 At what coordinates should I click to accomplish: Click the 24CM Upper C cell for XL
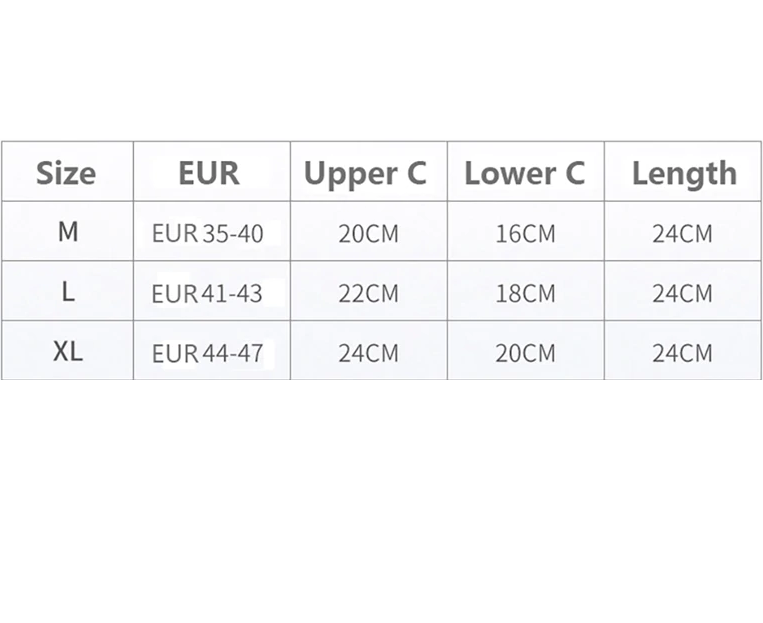[x=368, y=353]
